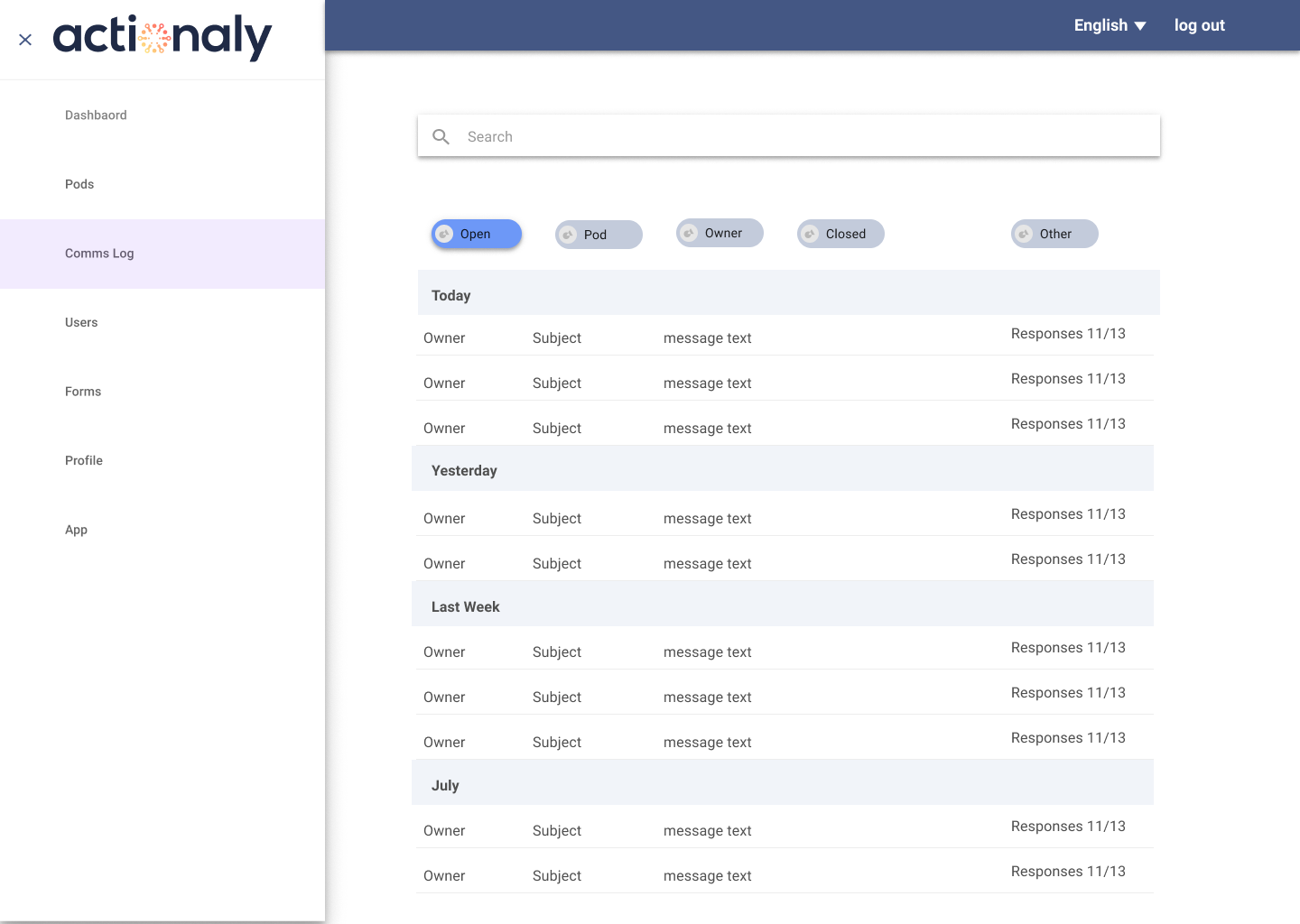Click Responses 11/13 in first Today row
The width and height of the screenshot is (1300, 924).
(x=1068, y=334)
